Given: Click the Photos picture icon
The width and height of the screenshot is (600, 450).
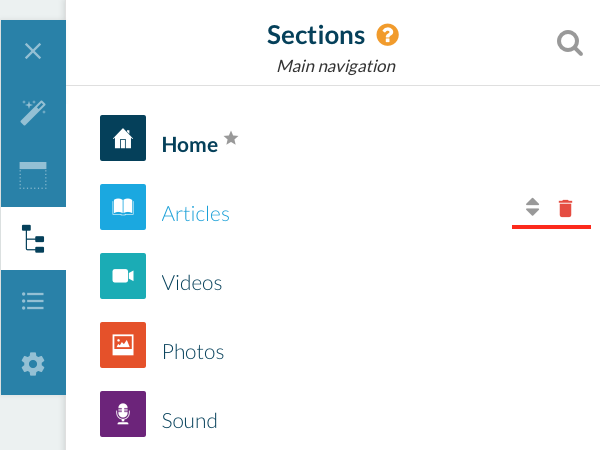Looking at the screenshot, I should coord(123,345).
